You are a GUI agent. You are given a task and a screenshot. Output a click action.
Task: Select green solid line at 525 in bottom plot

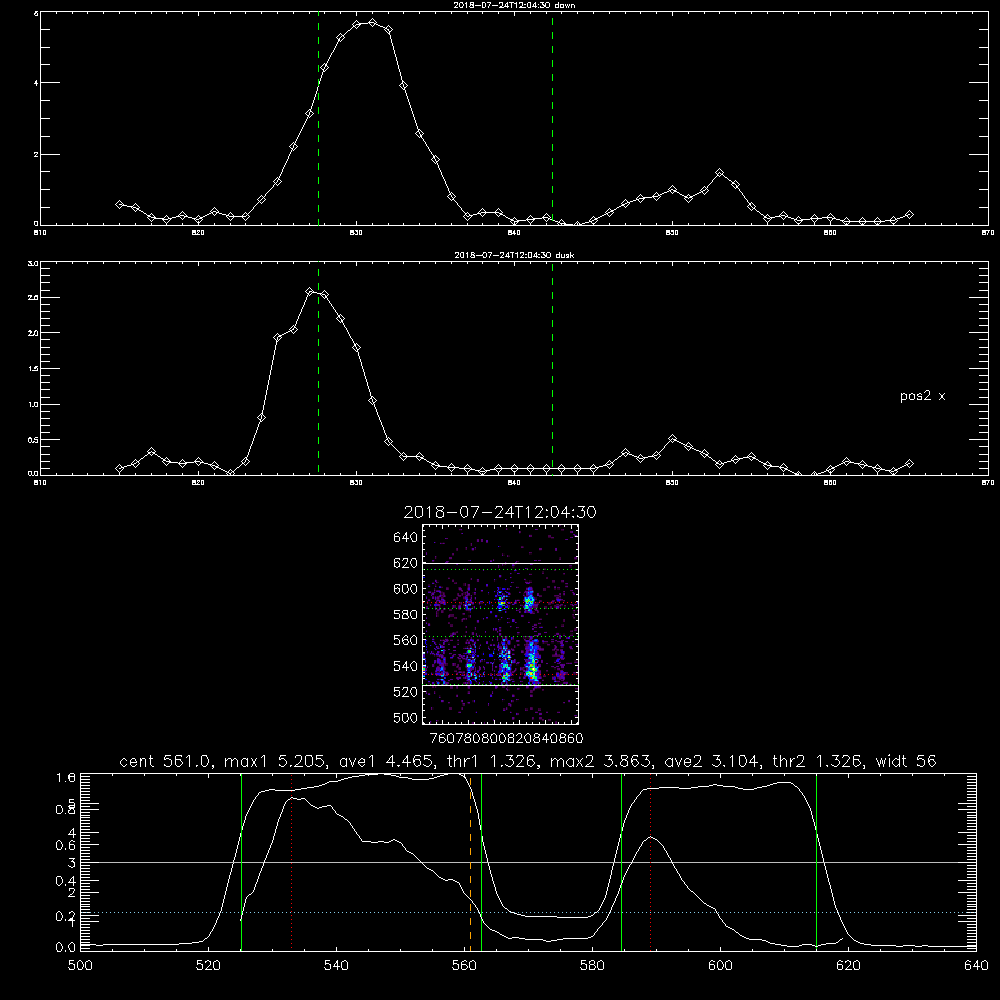click(x=242, y=862)
